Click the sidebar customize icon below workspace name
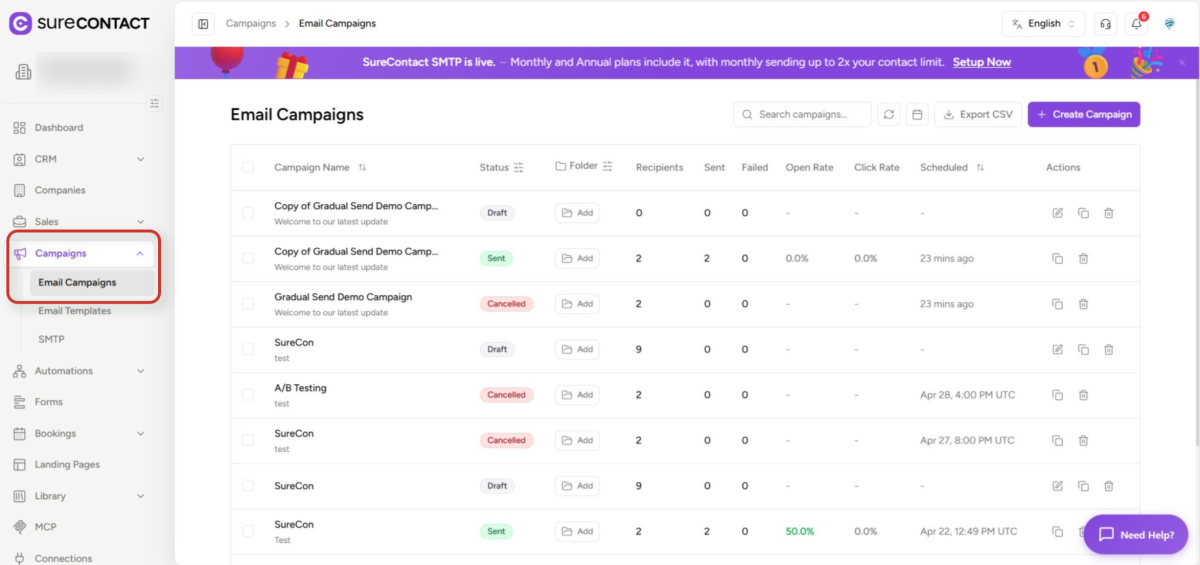Viewport: 1200px width, 565px height. pyautogui.click(x=154, y=103)
